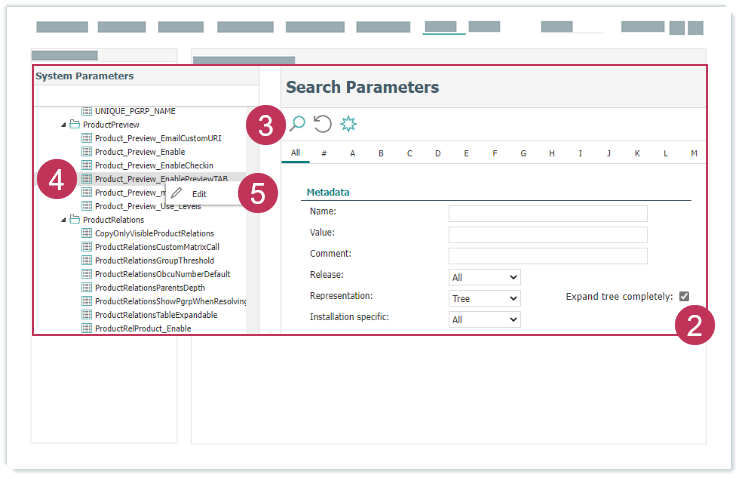
Task: Click the table icon beside UNIQUE_PGRP_NAME
Action: tap(86, 111)
